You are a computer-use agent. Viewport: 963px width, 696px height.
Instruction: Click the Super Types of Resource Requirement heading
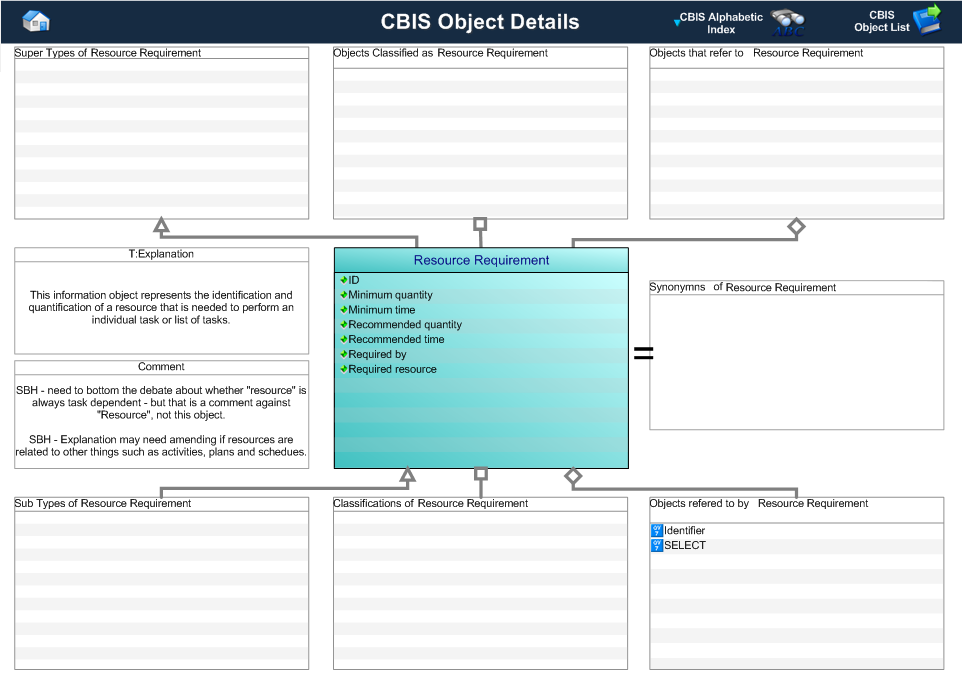click(x=107, y=53)
